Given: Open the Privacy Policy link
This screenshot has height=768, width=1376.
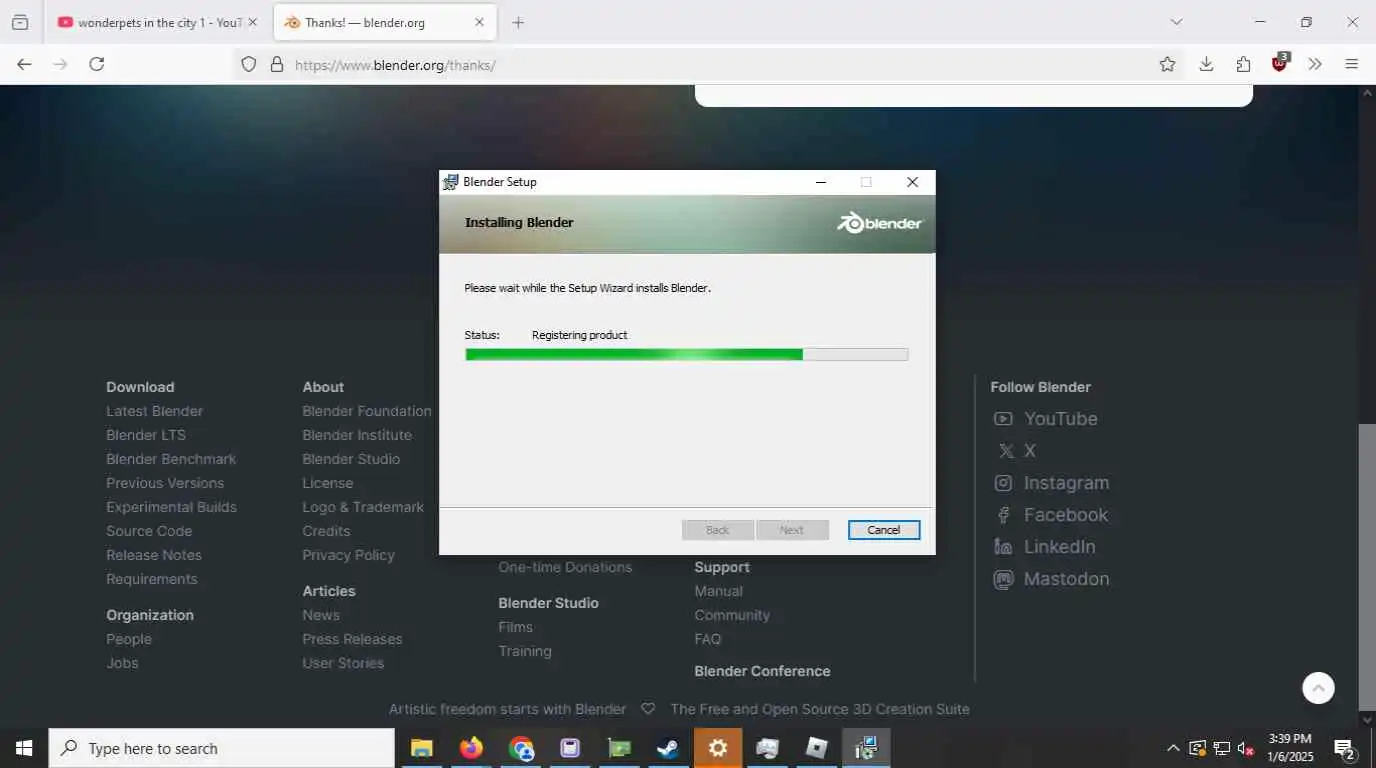Looking at the screenshot, I should 348,555.
